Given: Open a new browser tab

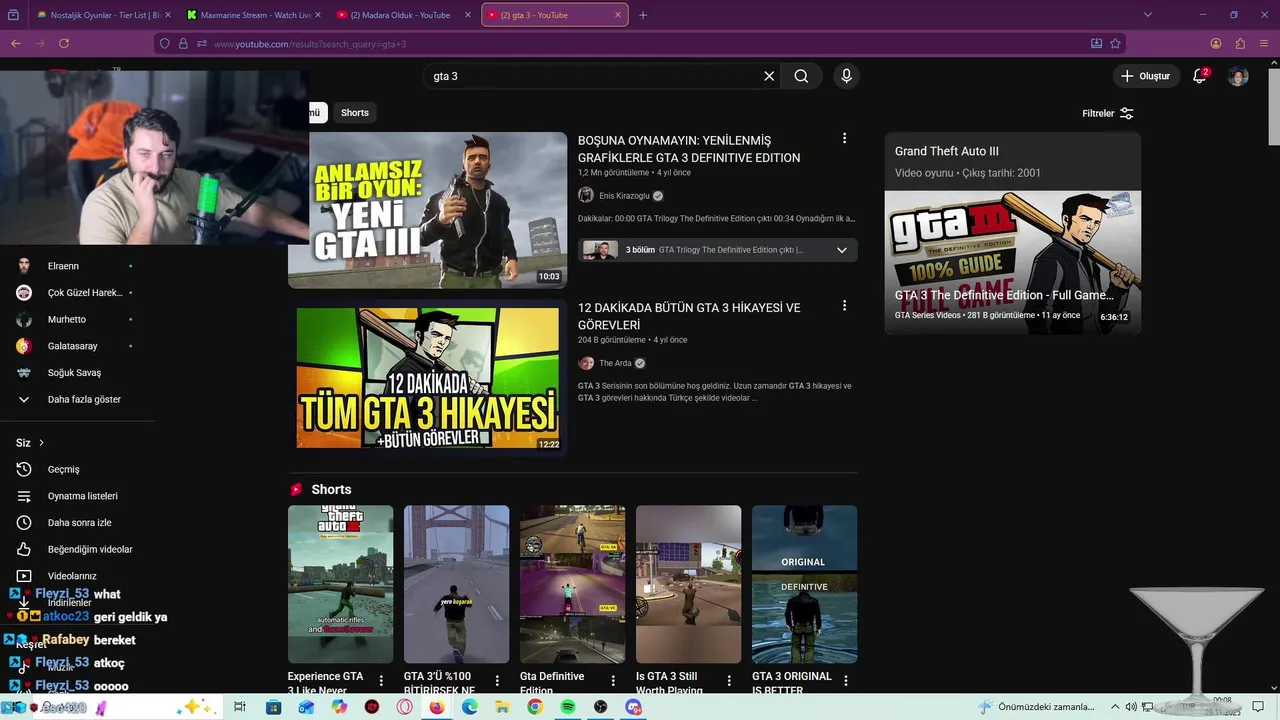Looking at the screenshot, I should 643,15.
